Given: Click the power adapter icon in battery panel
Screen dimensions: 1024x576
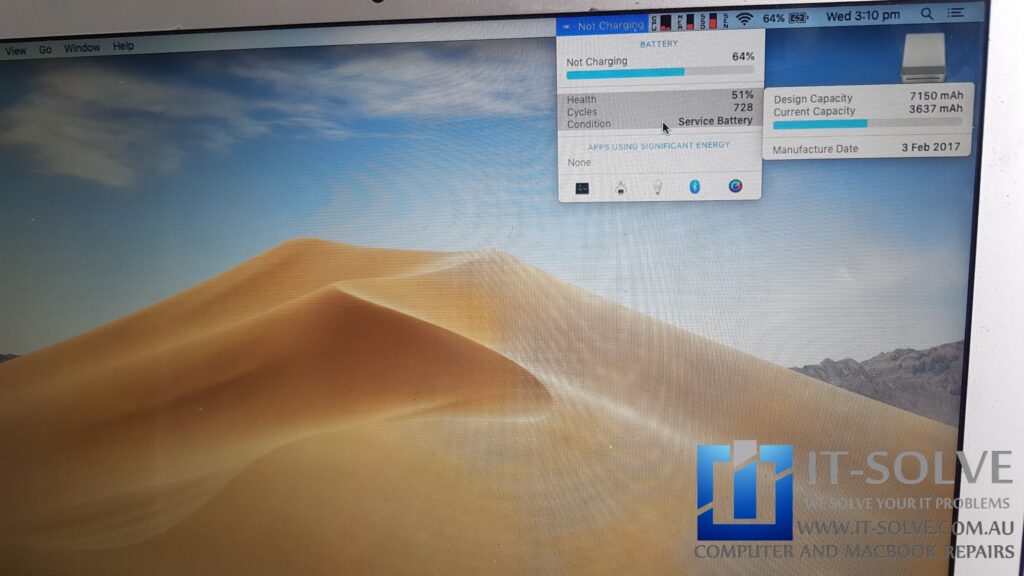Looking at the screenshot, I should [620, 188].
